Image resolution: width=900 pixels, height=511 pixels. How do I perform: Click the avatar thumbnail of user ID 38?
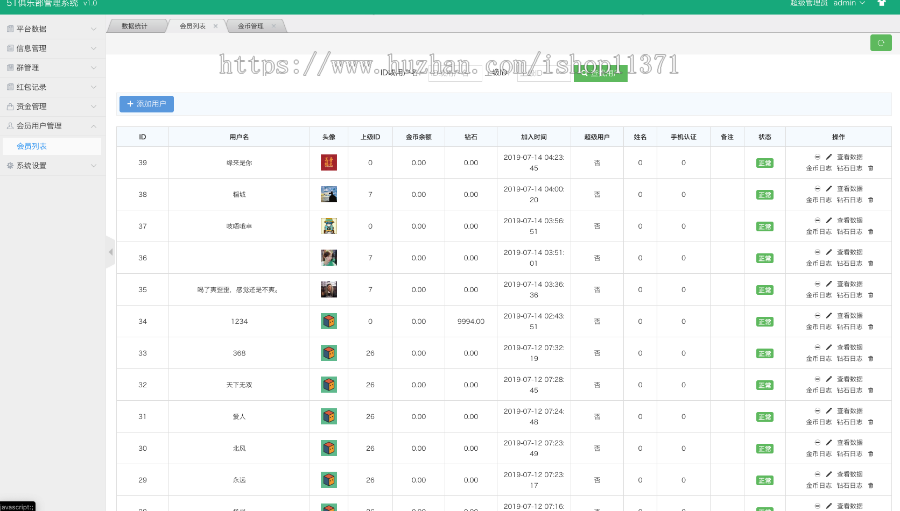point(329,194)
